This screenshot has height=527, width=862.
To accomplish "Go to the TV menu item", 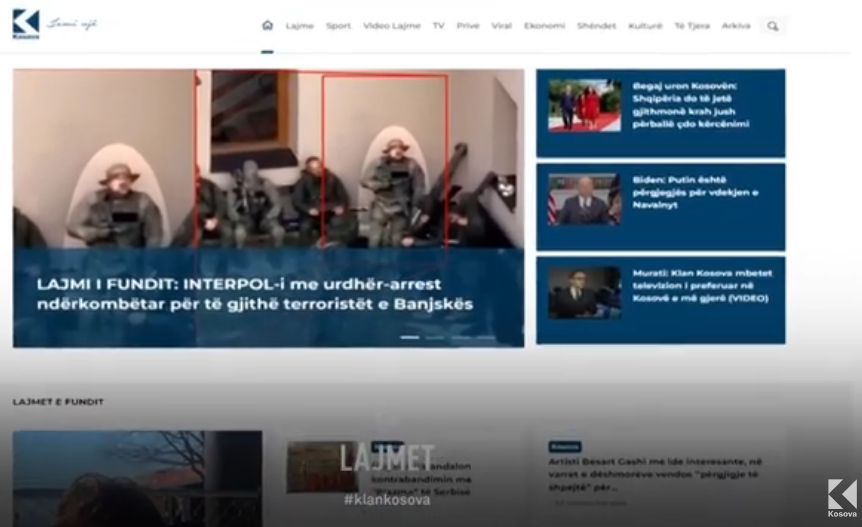I will (438, 26).
